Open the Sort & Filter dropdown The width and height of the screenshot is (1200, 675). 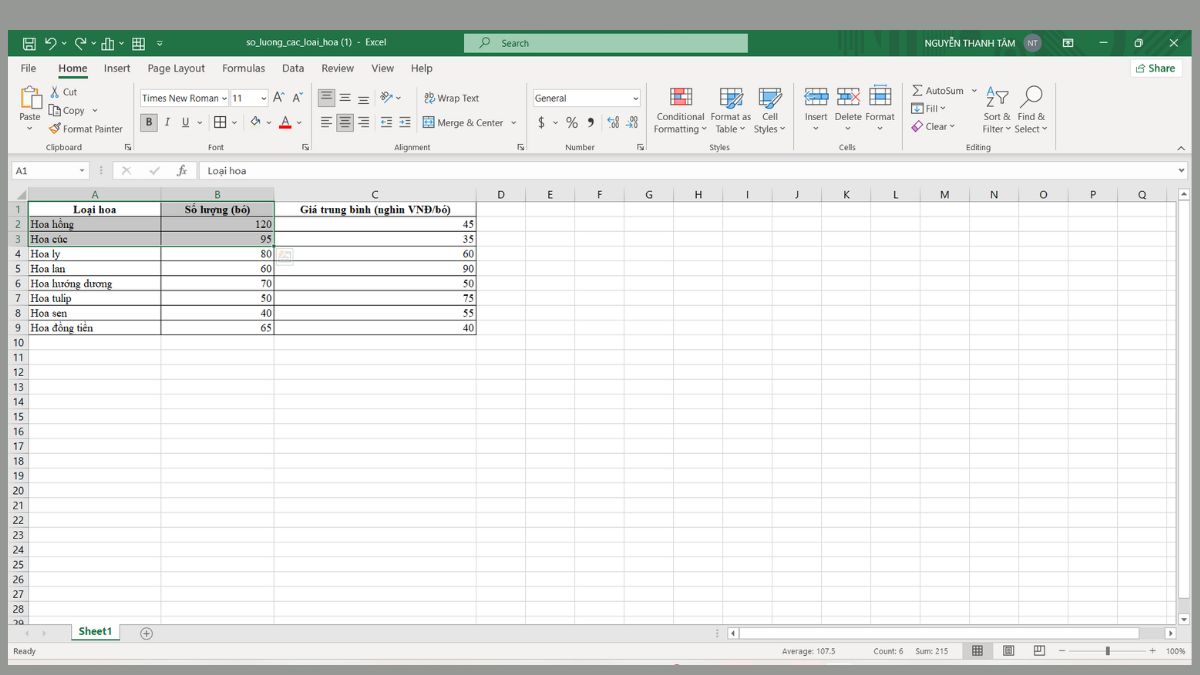[x=997, y=110]
